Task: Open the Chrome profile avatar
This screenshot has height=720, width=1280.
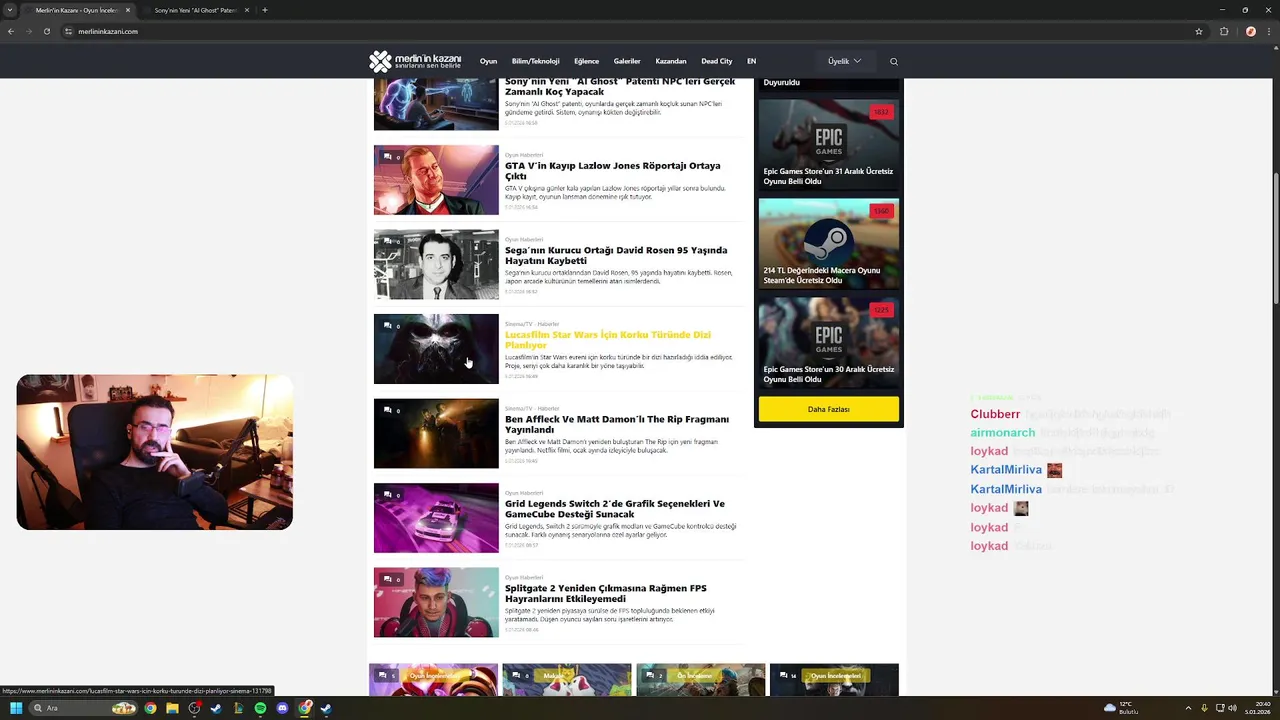Action: pyautogui.click(x=1250, y=31)
